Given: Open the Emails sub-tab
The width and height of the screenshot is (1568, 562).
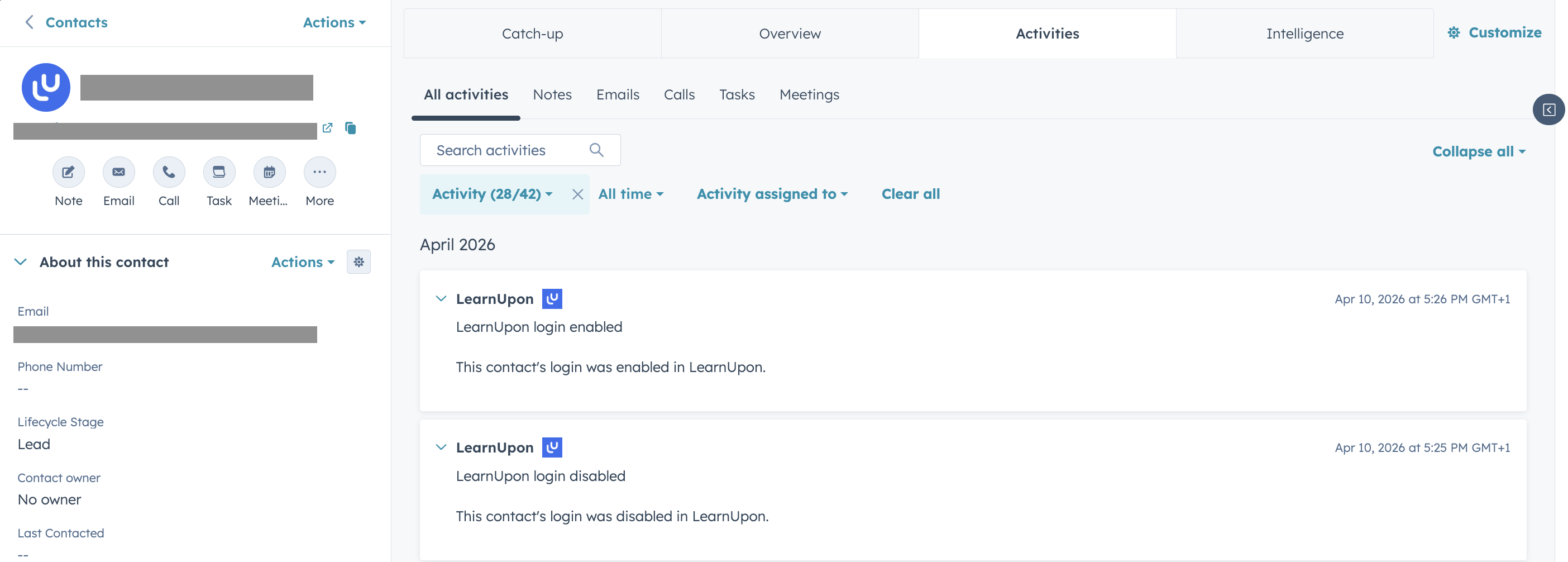Looking at the screenshot, I should coord(618,95).
